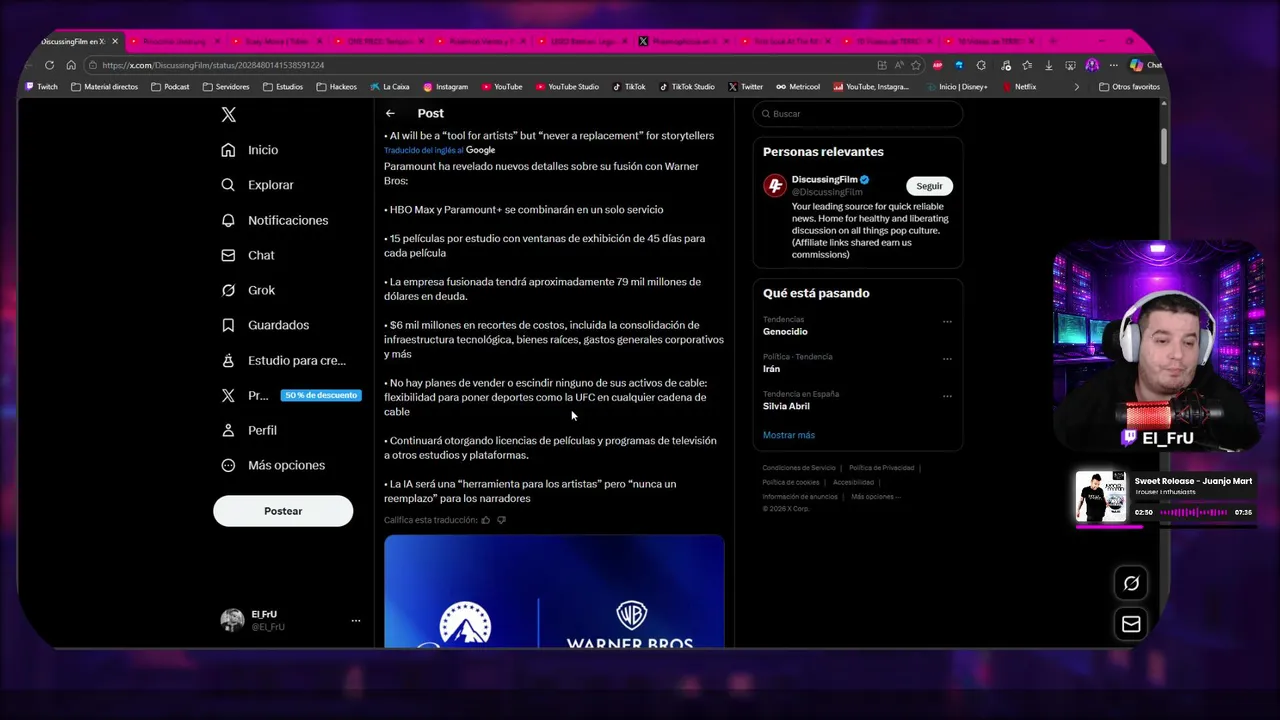The height and width of the screenshot is (720, 1280).
Task: Open Más opciones in the sidebar
Action: pyautogui.click(x=273, y=465)
